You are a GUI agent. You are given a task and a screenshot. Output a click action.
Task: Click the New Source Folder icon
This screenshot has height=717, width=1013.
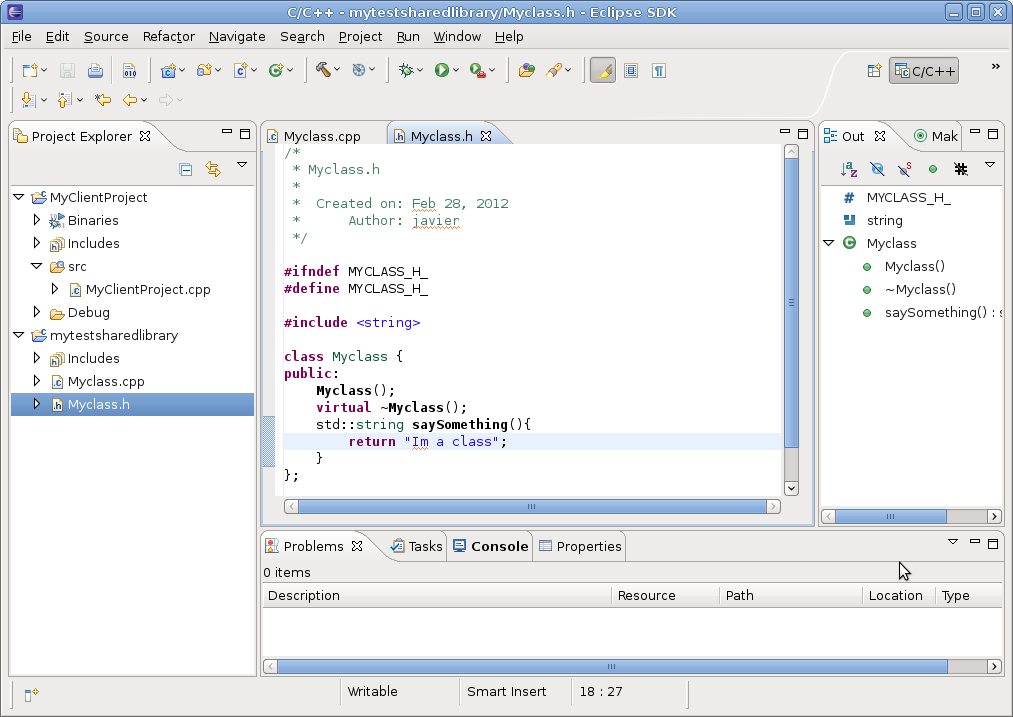(205, 70)
